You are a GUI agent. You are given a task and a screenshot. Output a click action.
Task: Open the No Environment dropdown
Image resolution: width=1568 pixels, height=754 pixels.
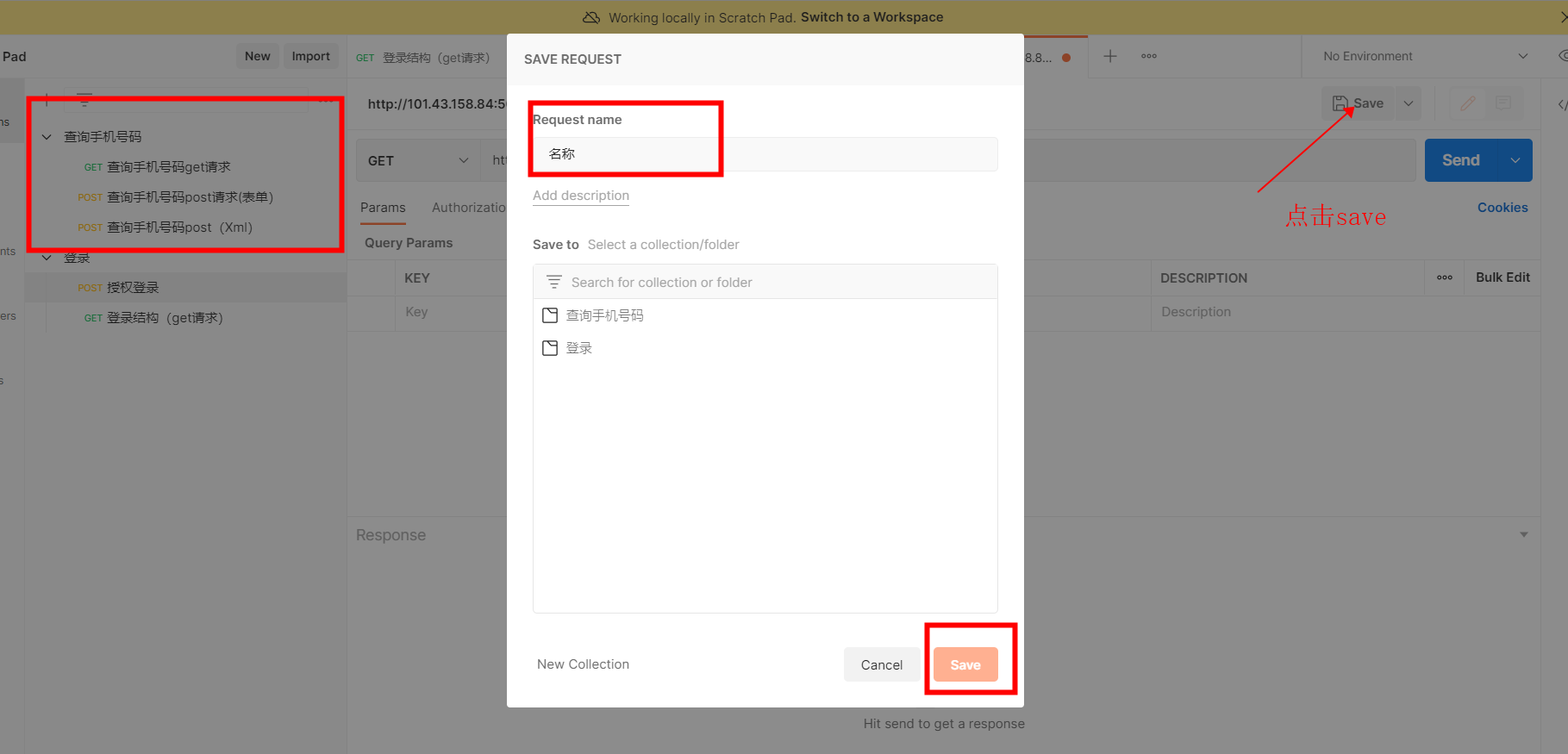[x=1426, y=56]
